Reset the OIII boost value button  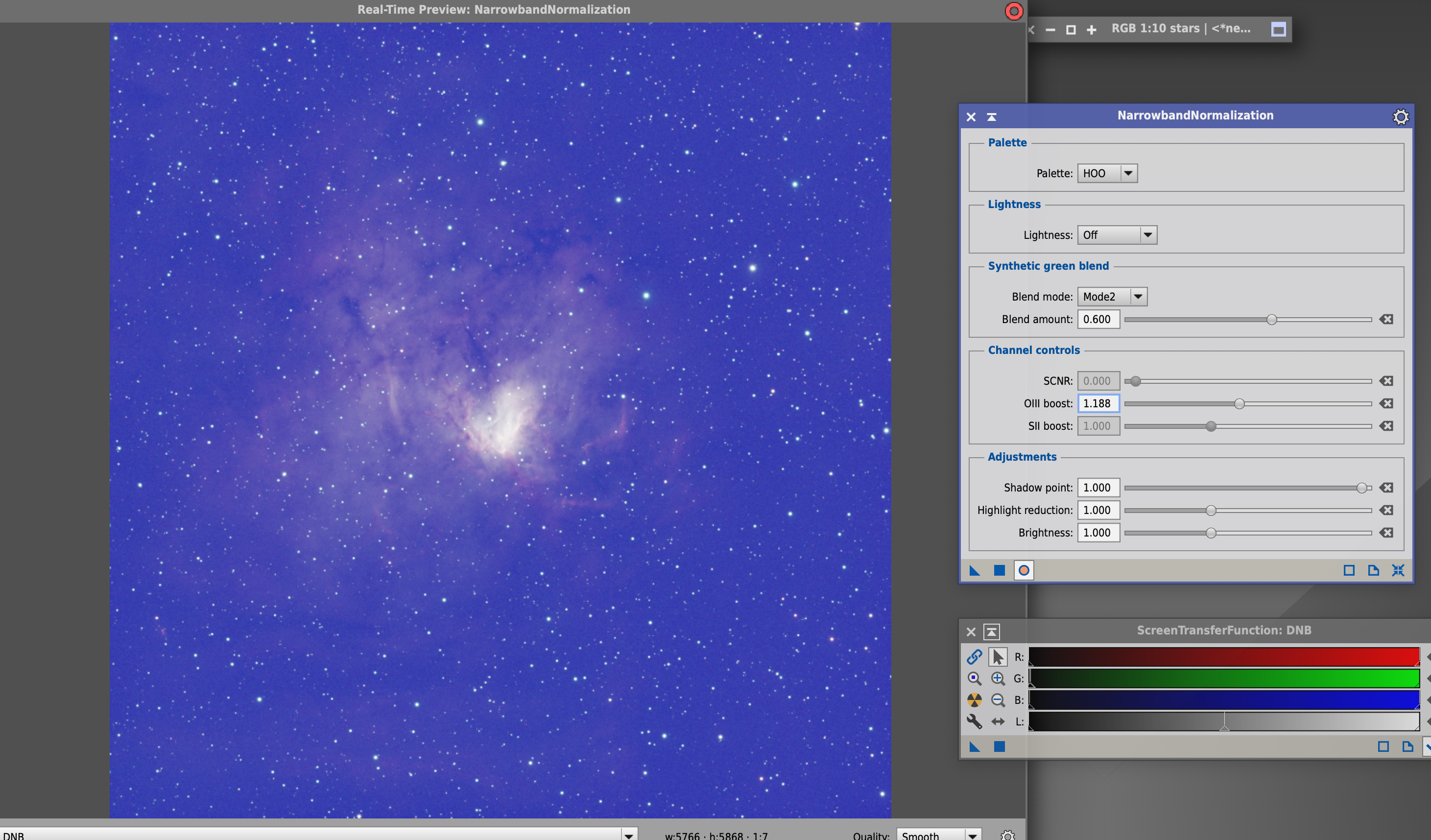pyautogui.click(x=1386, y=403)
